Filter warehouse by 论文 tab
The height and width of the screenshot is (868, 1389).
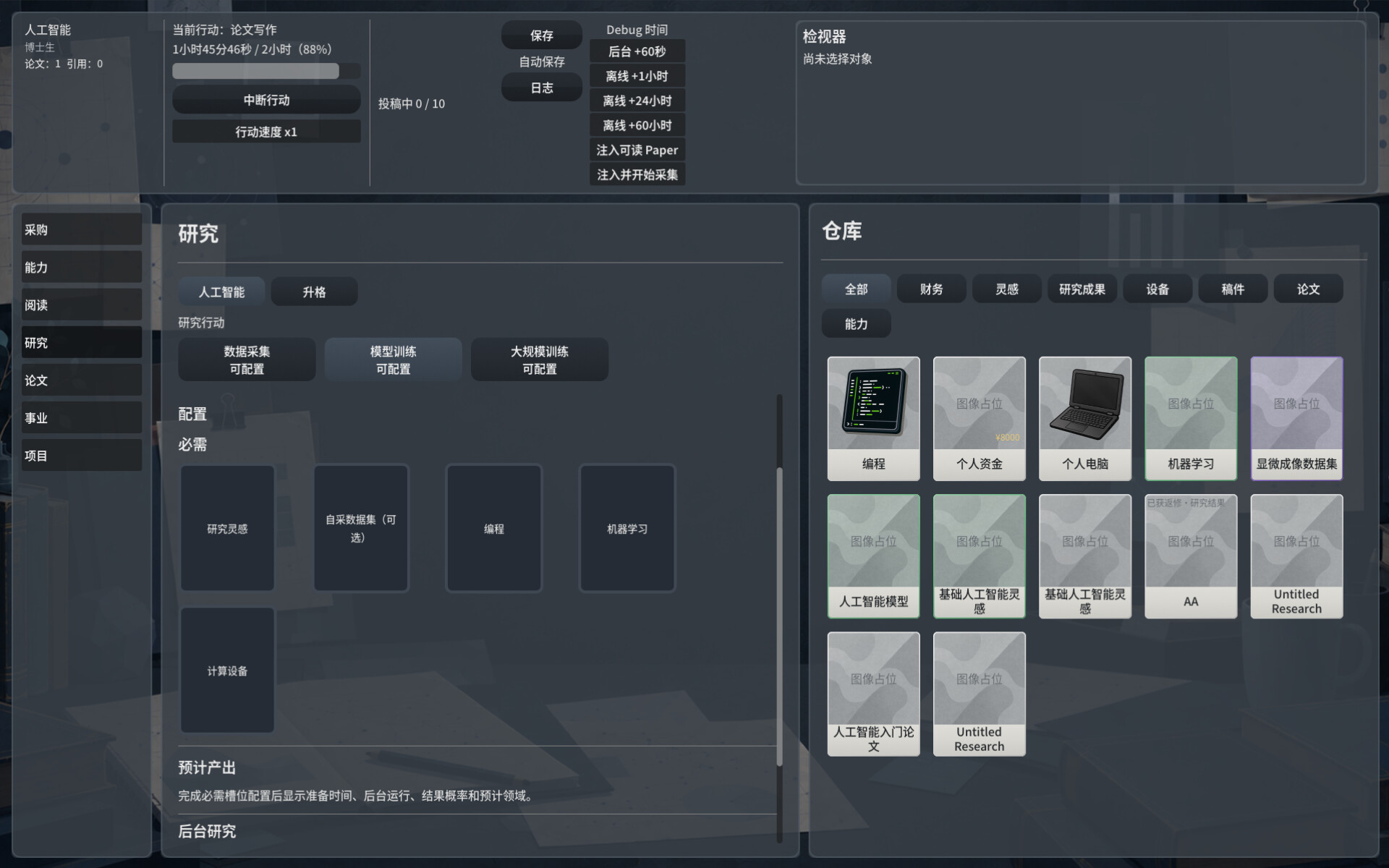1308,289
